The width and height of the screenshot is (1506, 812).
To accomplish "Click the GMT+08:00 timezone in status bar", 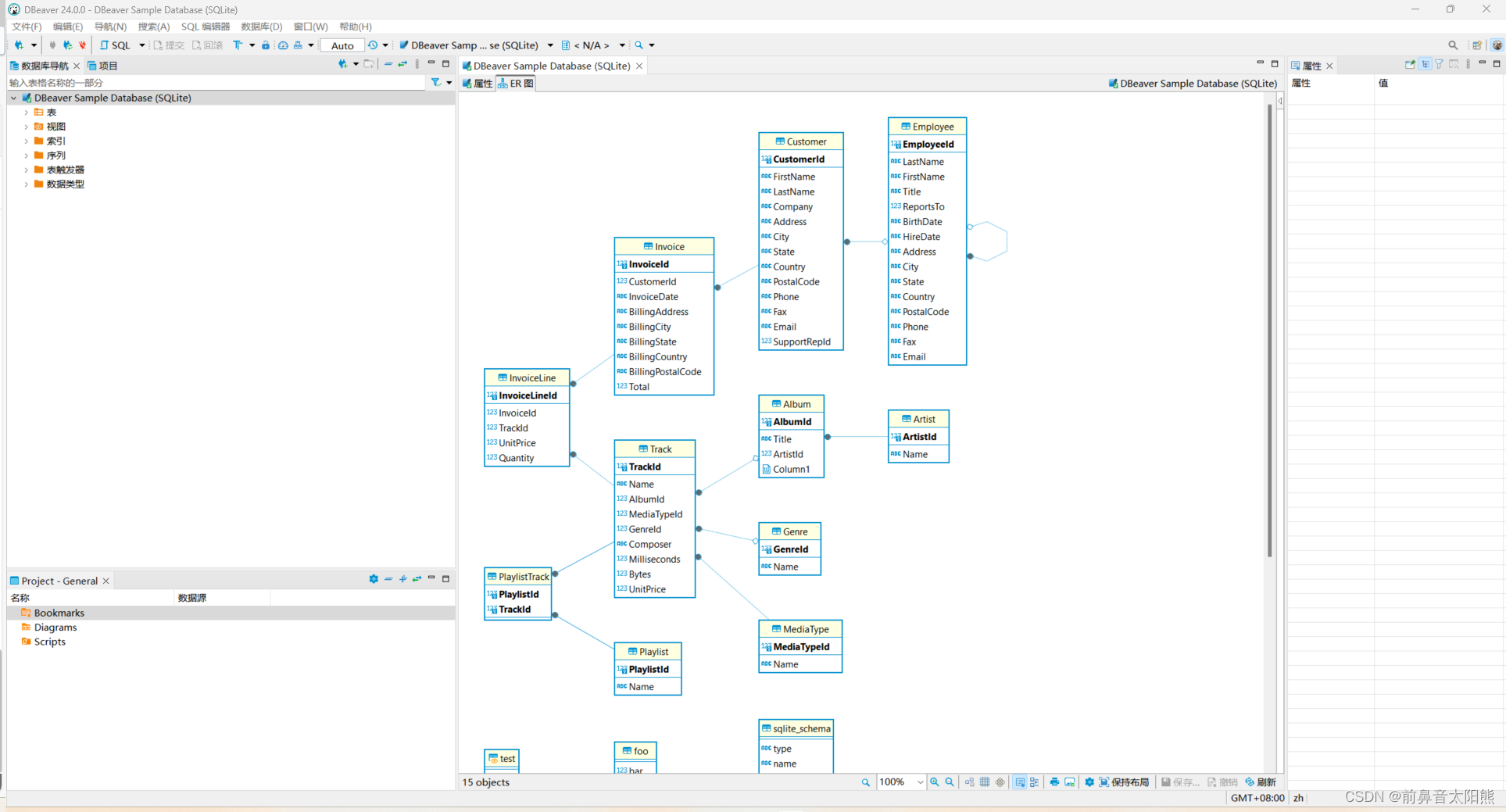I will click(1257, 798).
